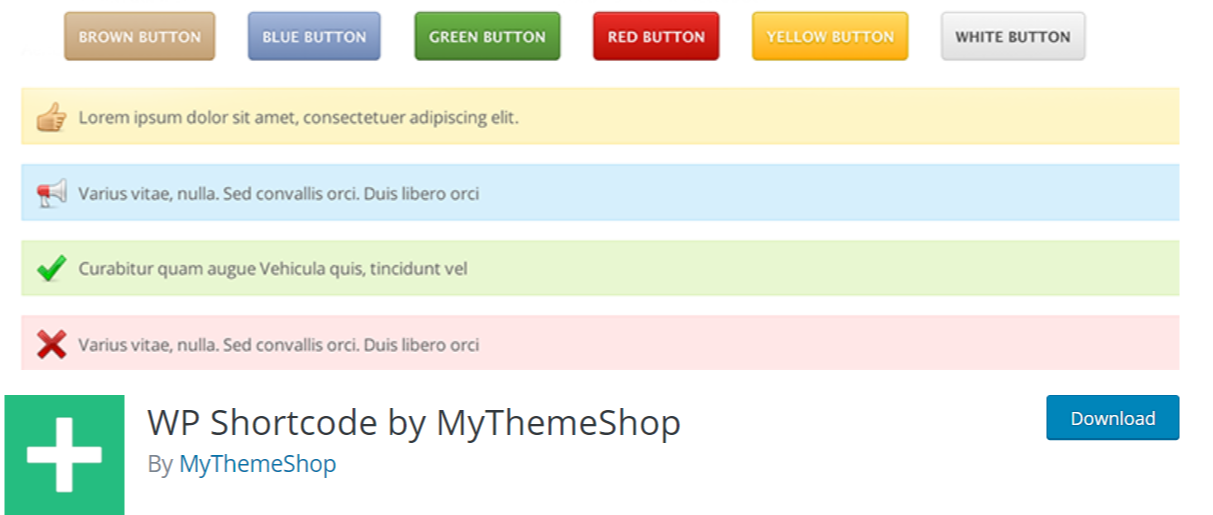Viewport: 1213px width, 515px height.
Task: Download the WP Shortcode plugin
Action: coord(1112,418)
